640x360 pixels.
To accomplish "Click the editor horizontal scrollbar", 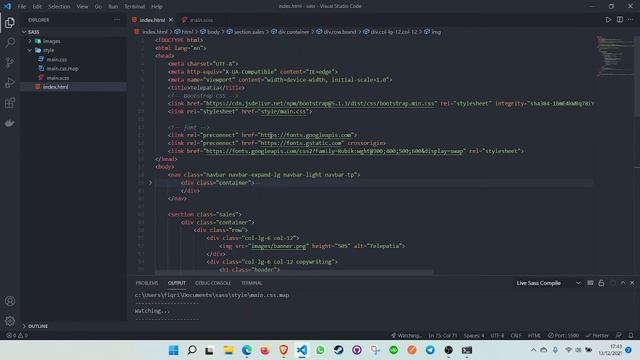I will coord(294,272).
